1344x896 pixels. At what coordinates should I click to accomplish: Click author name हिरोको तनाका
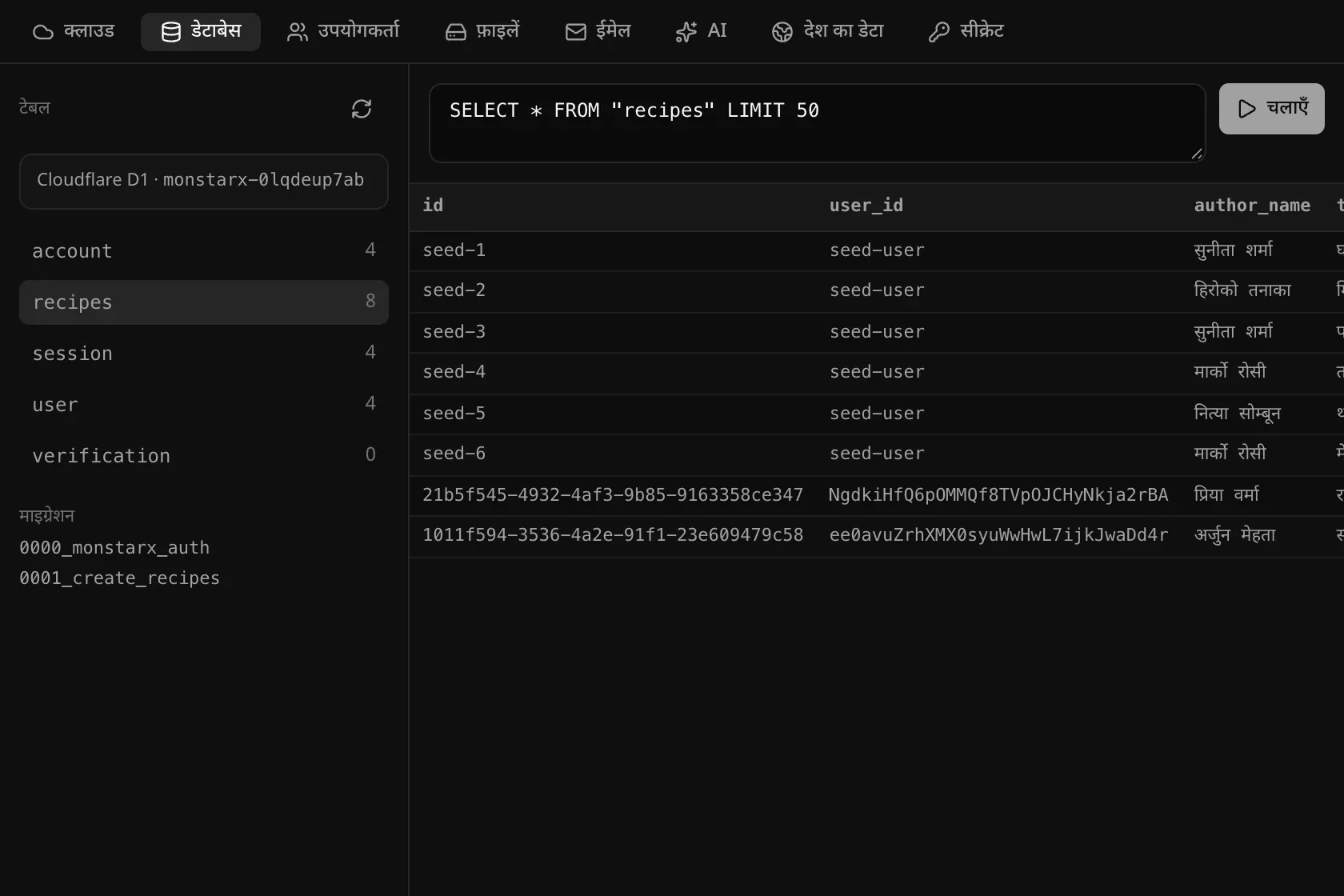(x=1242, y=290)
